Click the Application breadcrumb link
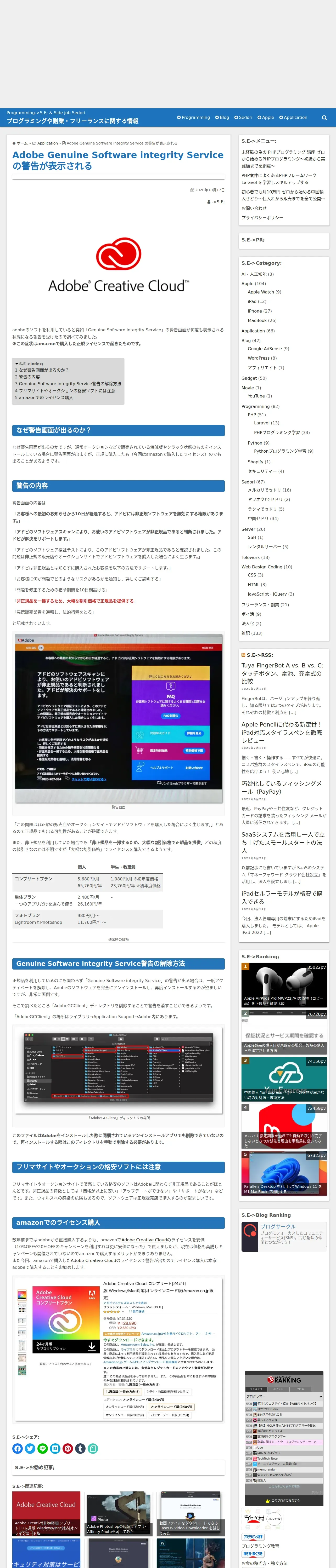Viewport: 336px width, 1568px height. (48, 144)
